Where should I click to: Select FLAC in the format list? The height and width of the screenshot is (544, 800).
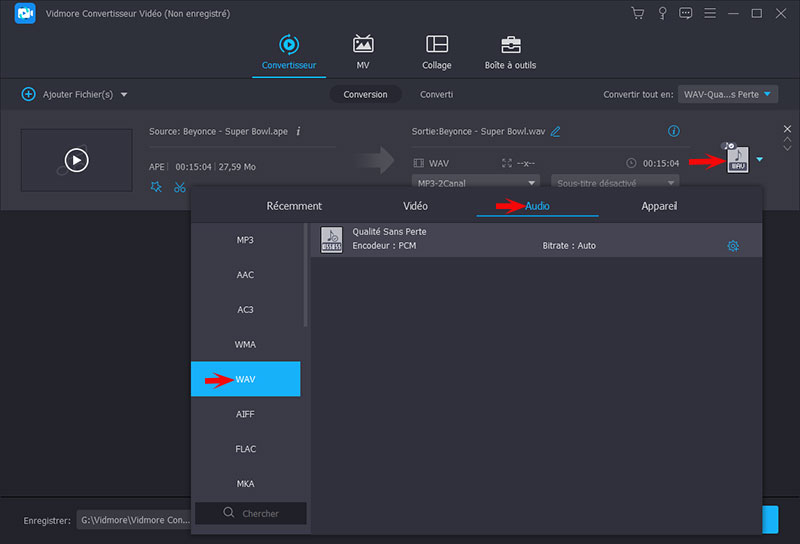click(245, 449)
